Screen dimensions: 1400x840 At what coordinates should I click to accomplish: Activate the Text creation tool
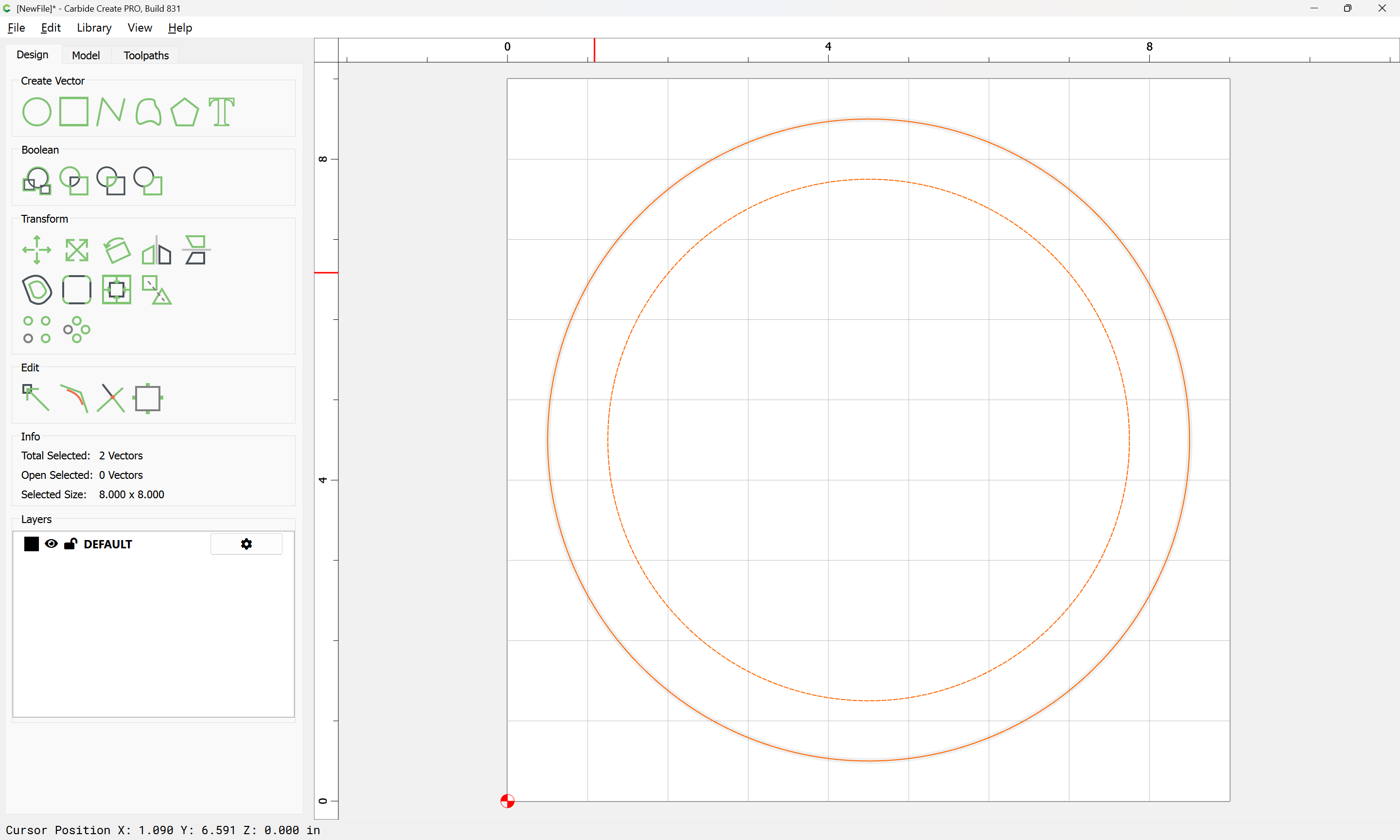(x=221, y=112)
